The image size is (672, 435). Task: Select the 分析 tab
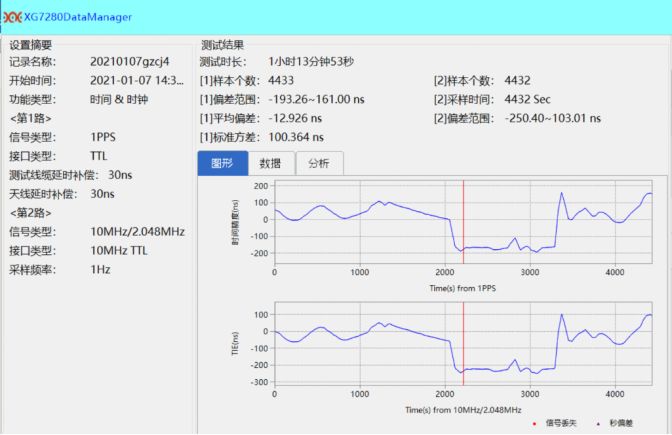click(x=319, y=163)
